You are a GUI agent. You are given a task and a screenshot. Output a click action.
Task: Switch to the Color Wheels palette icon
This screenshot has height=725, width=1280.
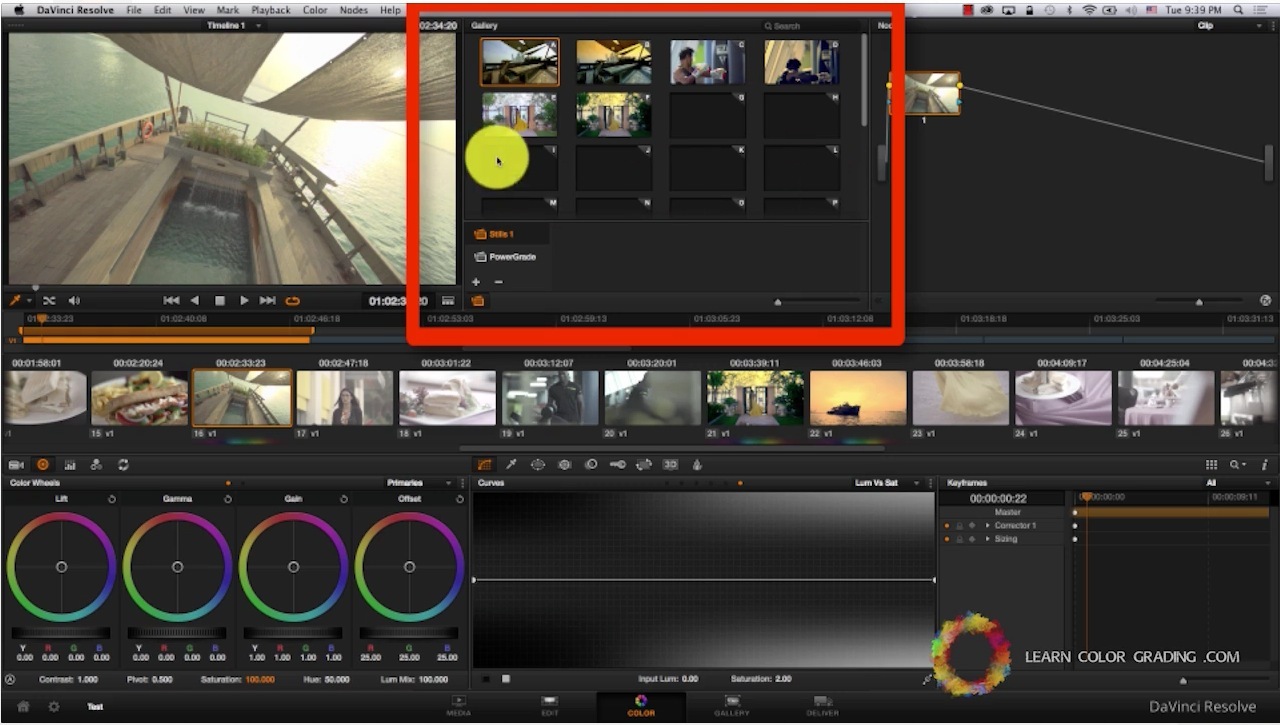point(43,465)
